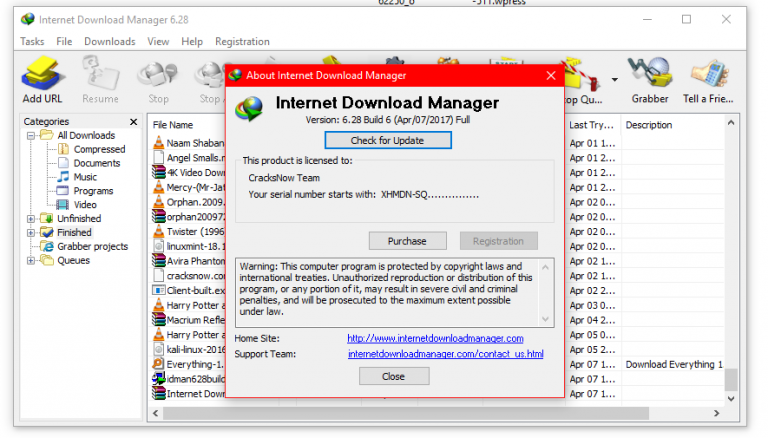The height and width of the screenshot is (438, 768).
Task: Click the warning text scroll down arrow
Action: click(x=545, y=319)
